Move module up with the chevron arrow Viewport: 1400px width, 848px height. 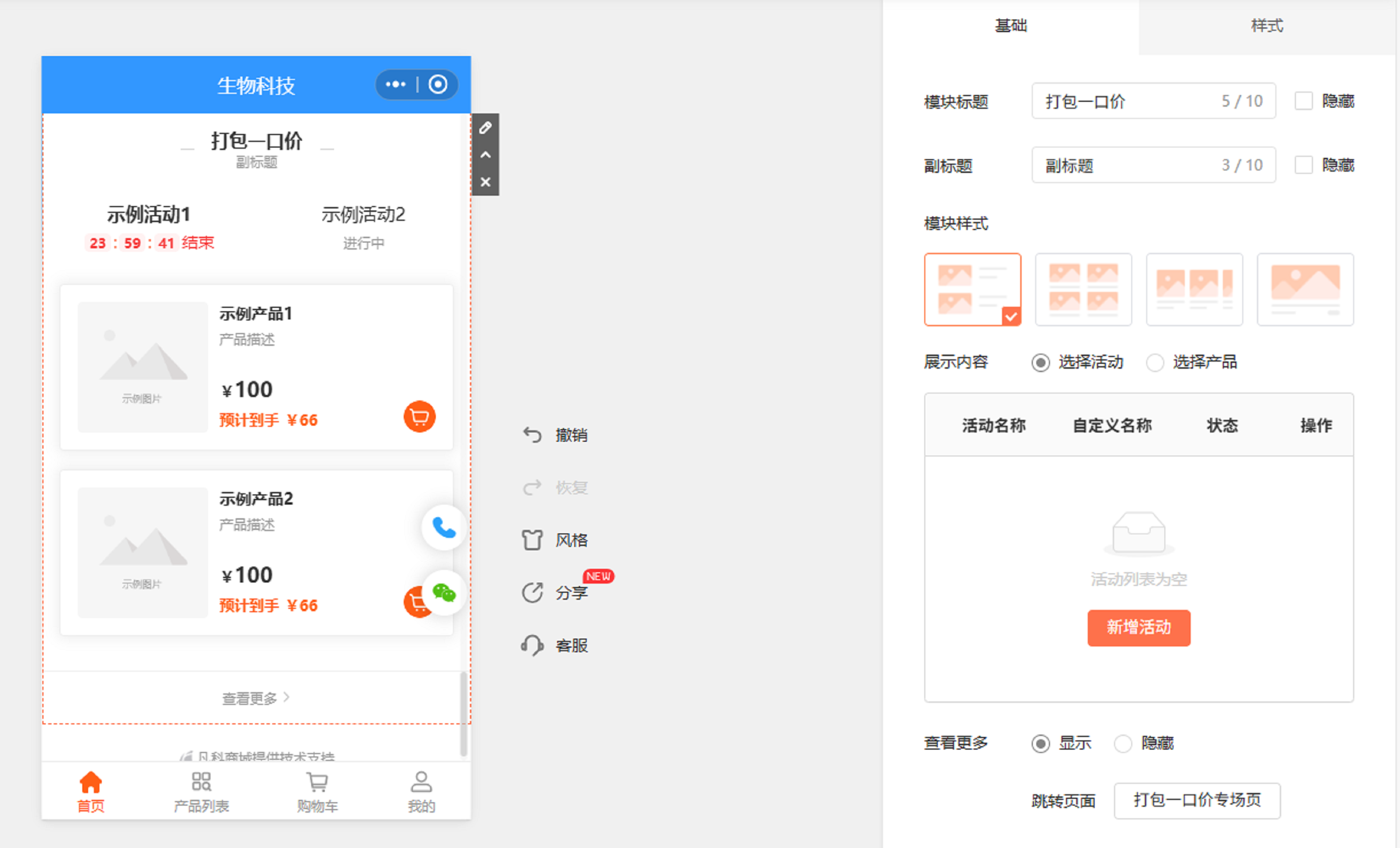click(x=485, y=155)
